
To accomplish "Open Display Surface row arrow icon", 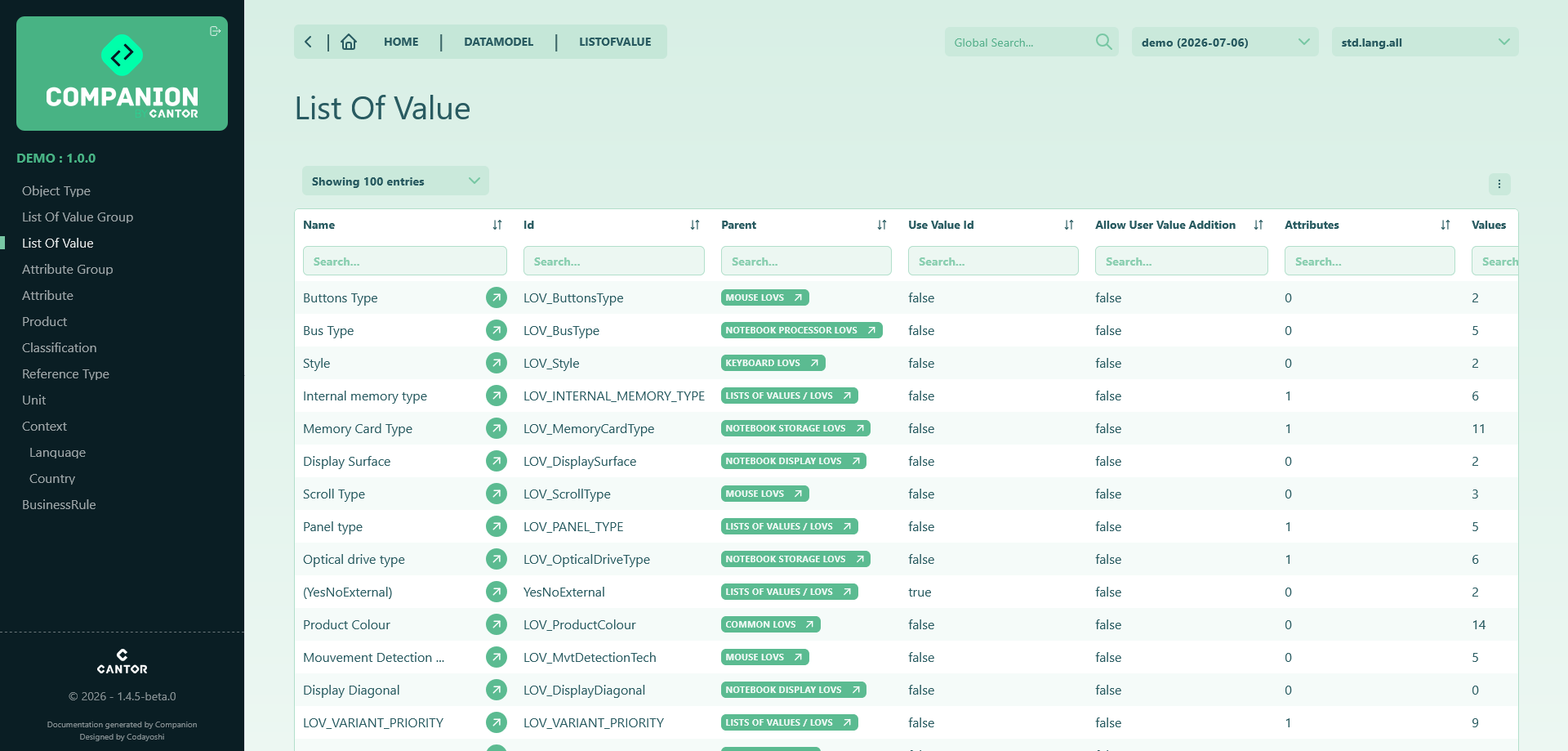I will click(x=497, y=461).
